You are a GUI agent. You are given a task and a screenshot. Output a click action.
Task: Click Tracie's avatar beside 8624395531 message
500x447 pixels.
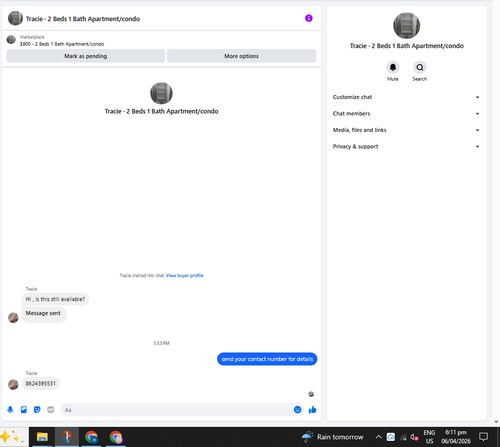13,384
